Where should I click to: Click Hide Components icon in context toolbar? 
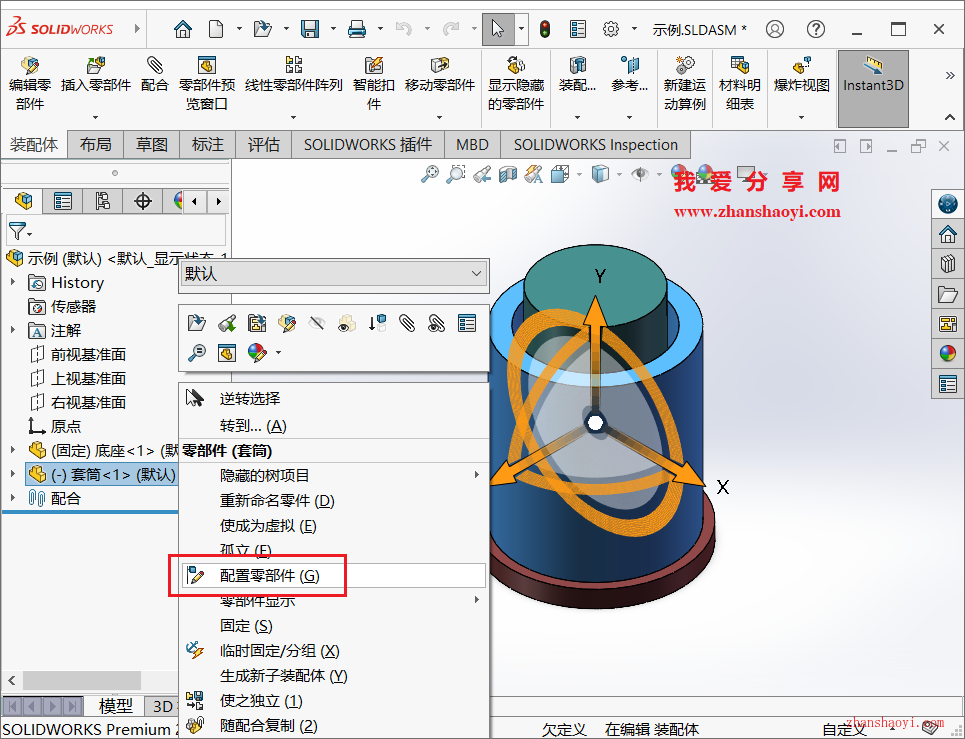click(x=316, y=323)
